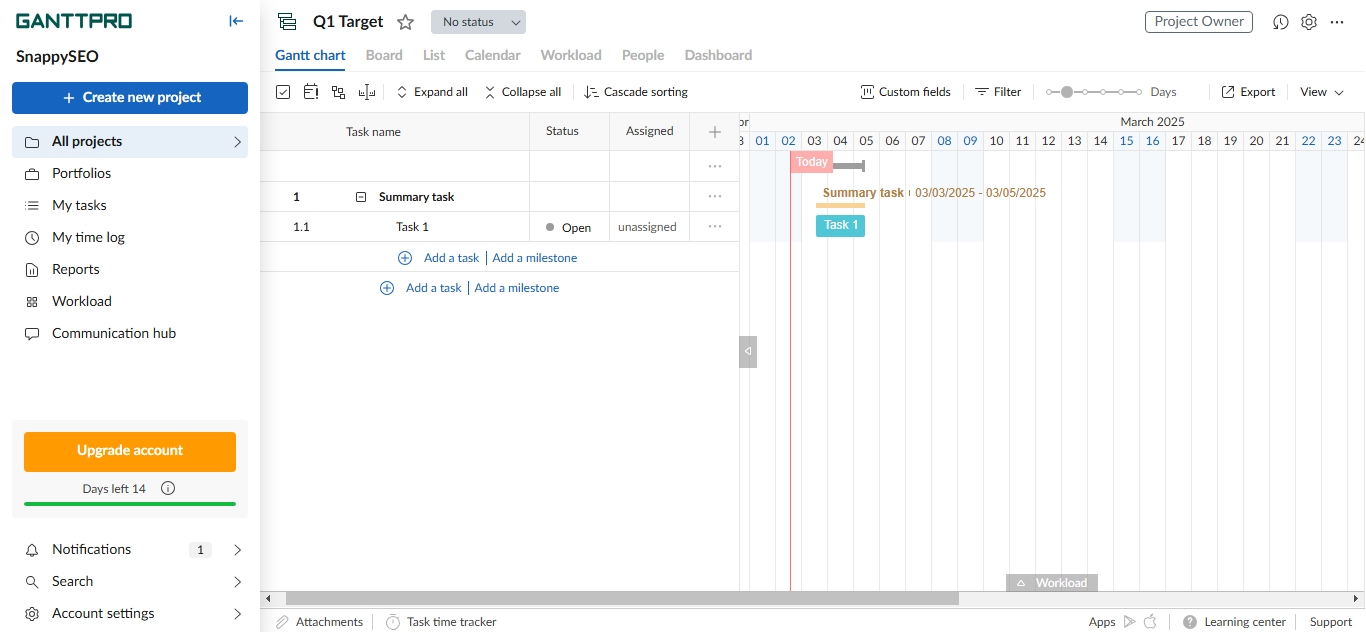Screen dimensions: 1366x632
Task: Switch to the Board tab
Action: coord(384,55)
